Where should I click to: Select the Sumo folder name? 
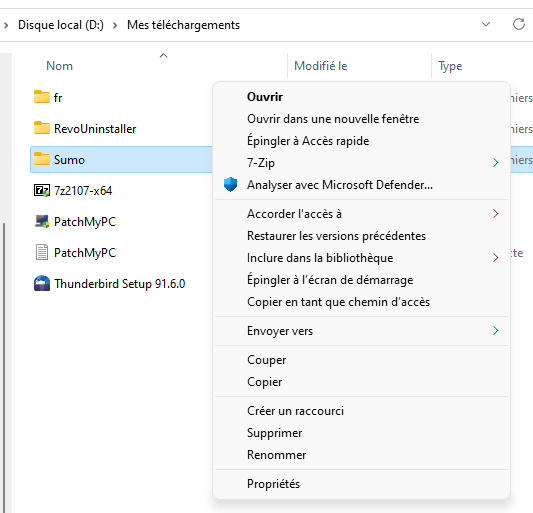pyautogui.click(x=69, y=159)
